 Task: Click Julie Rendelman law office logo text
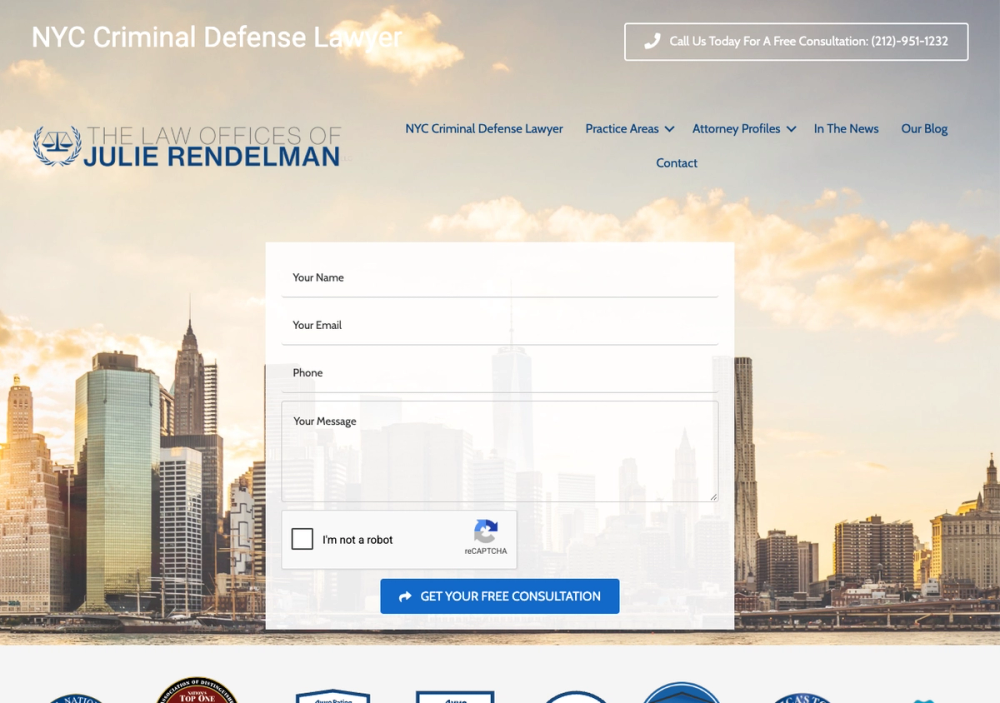click(x=212, y=146)
